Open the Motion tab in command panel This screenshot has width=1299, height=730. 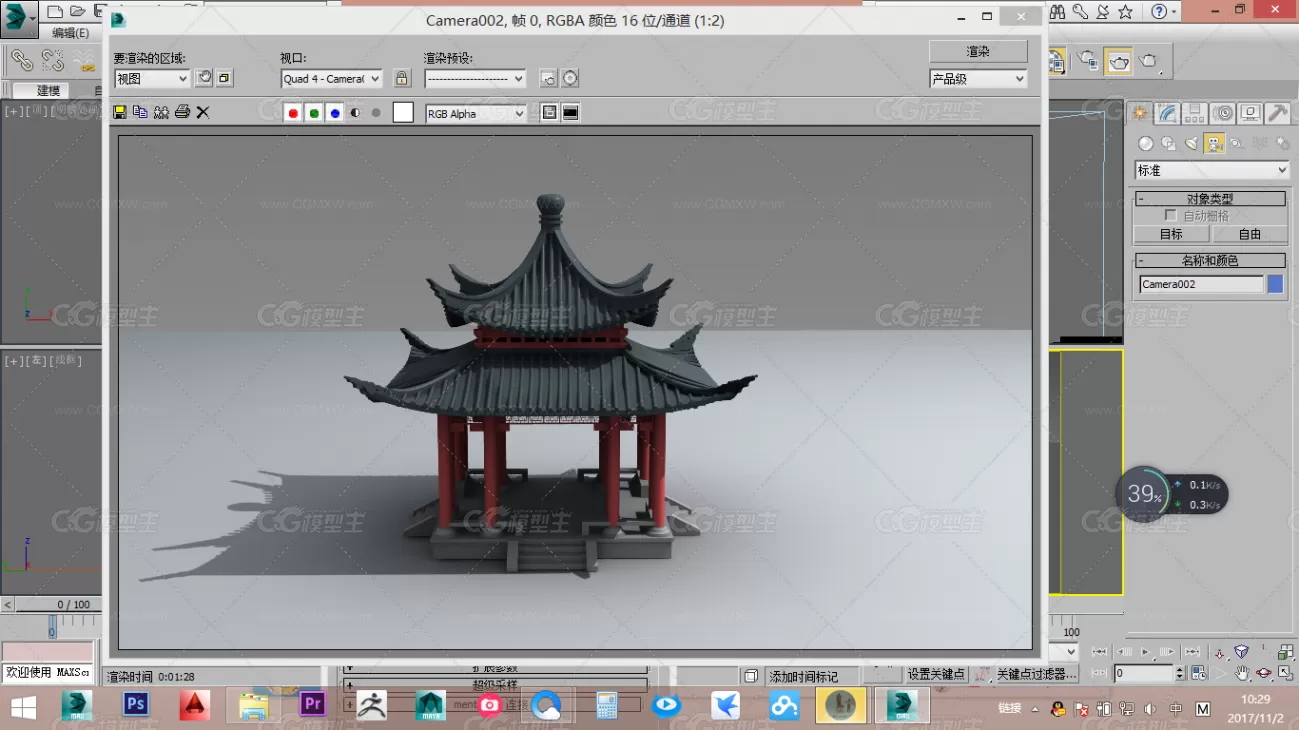click(x=1223, y=113)
